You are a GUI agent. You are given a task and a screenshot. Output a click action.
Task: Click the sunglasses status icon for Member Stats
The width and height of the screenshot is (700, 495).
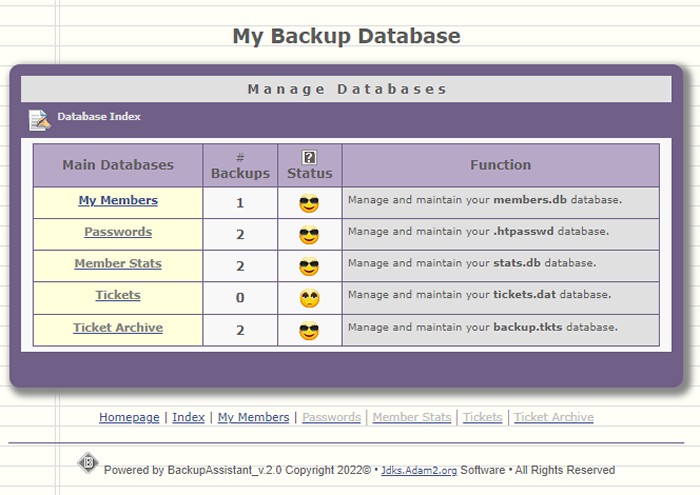[309, 266]
